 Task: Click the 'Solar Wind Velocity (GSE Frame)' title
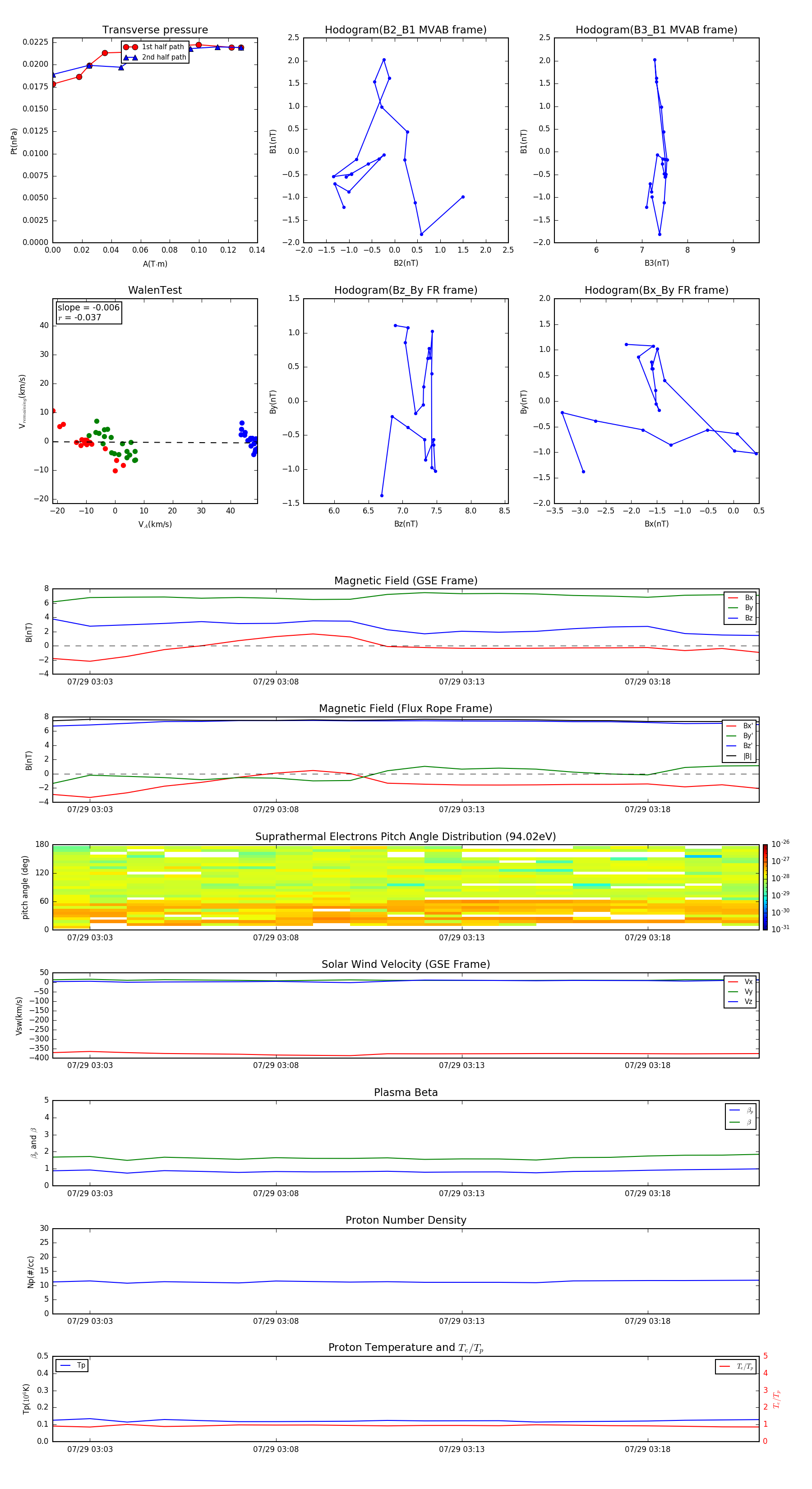pyautogui.click(x=406, y=964)
